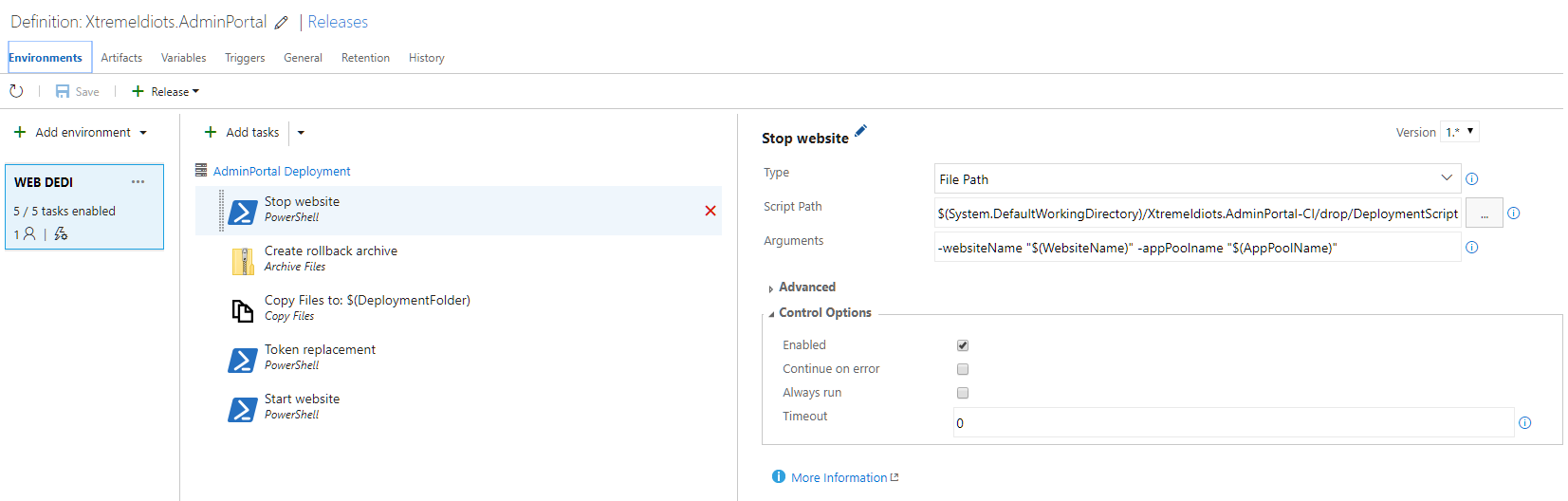This screenshot has width=1568, height=501.
Task: Click the Script Path info icon
Action: click(x=1514, y=213)
